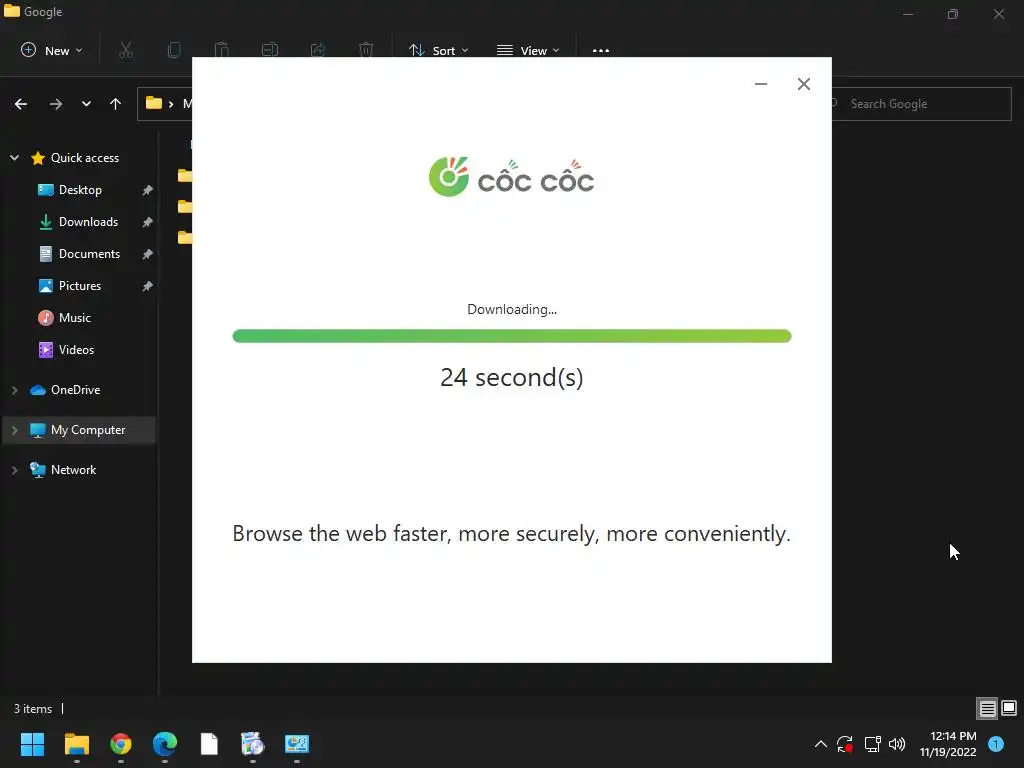This screenshot has height=768, width=1024.
Task: Launch Microsoft Edge from the taskbar
Action: tap(165, 744)
